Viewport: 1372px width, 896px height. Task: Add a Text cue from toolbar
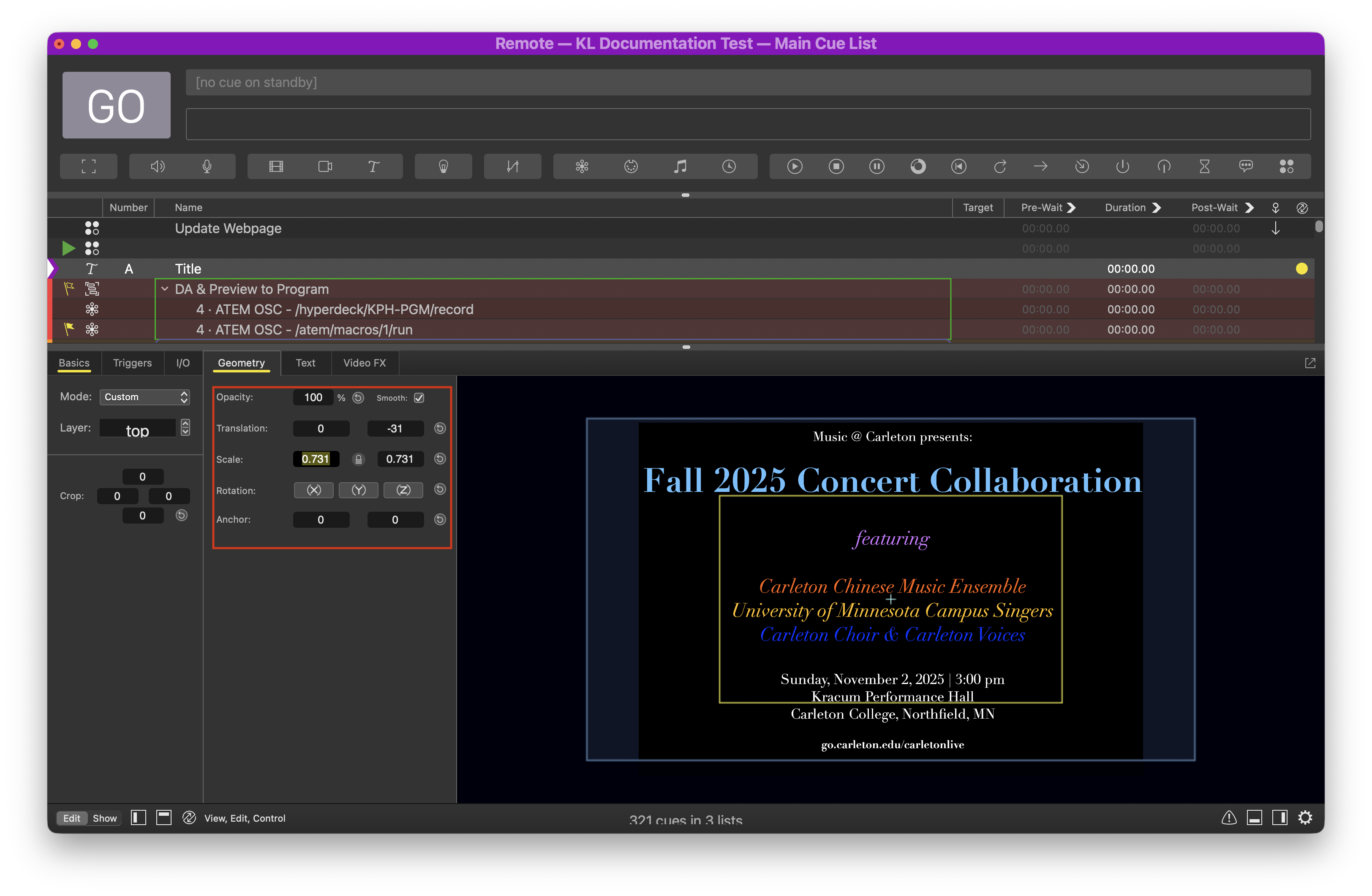pyautogui.click(x=373, y=166)
